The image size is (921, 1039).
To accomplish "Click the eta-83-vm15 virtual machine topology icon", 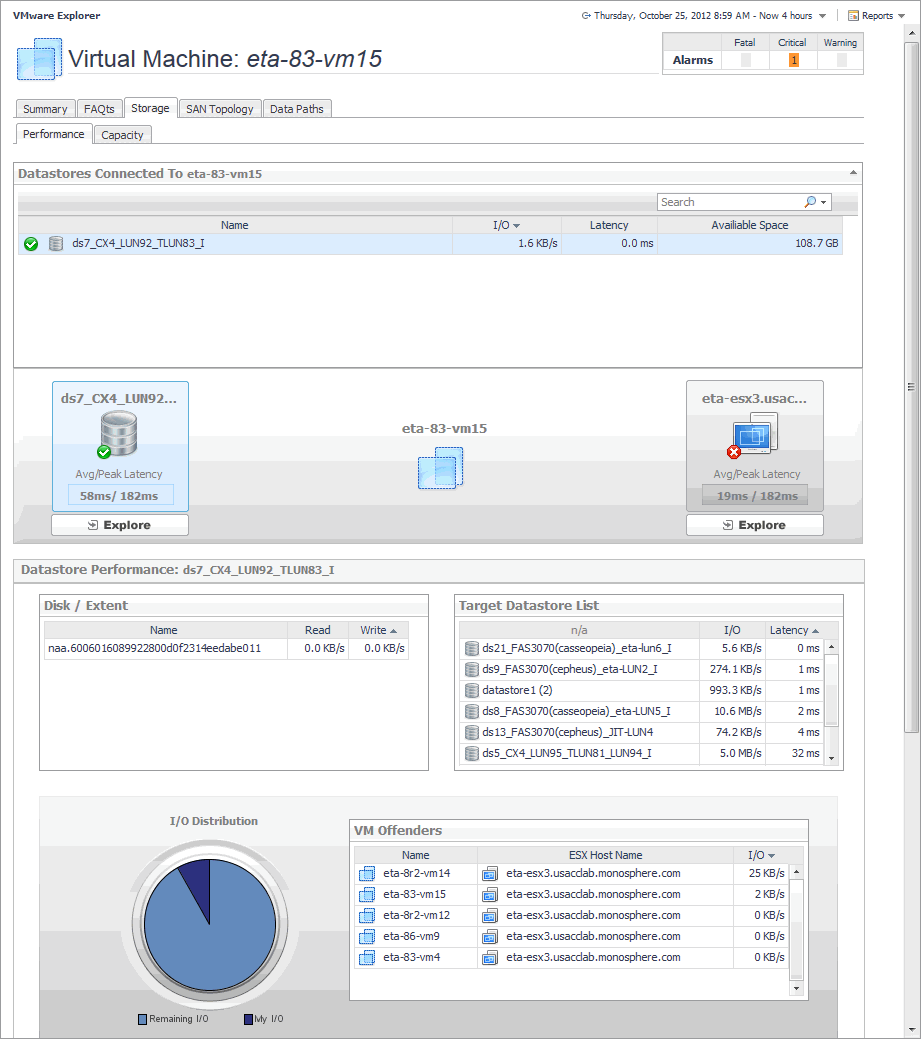I will click(441, 468).
